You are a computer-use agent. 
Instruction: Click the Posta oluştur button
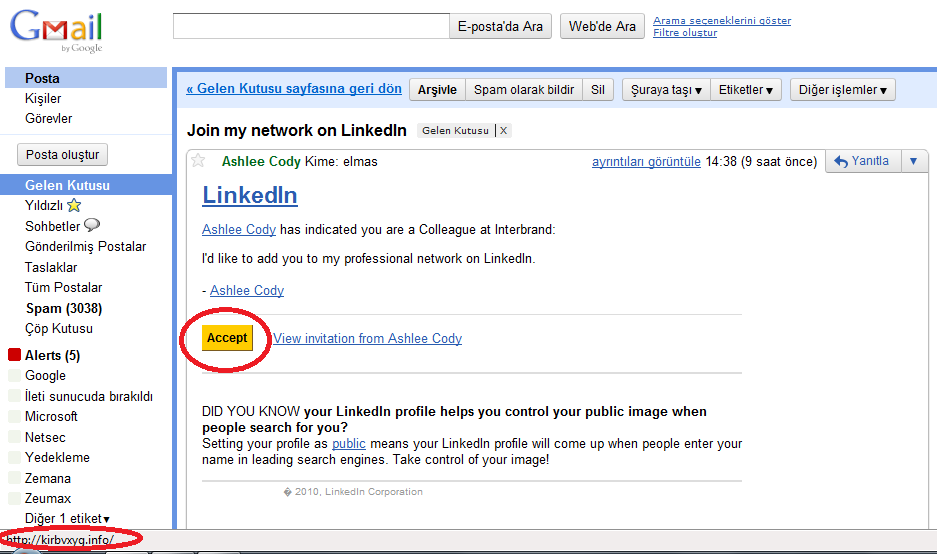click(x=62, y=154)
